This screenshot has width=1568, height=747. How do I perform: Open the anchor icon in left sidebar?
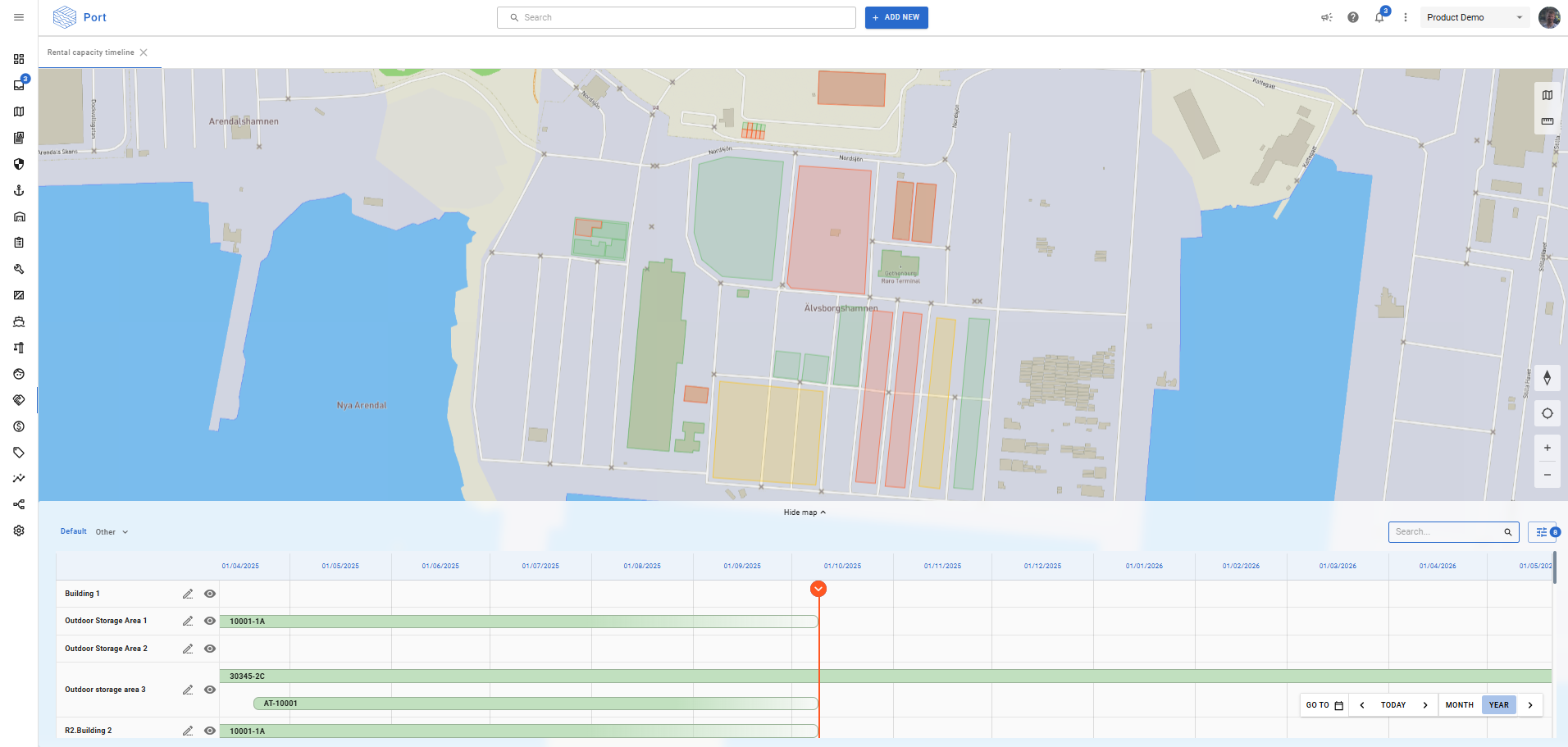coord(19,190)
